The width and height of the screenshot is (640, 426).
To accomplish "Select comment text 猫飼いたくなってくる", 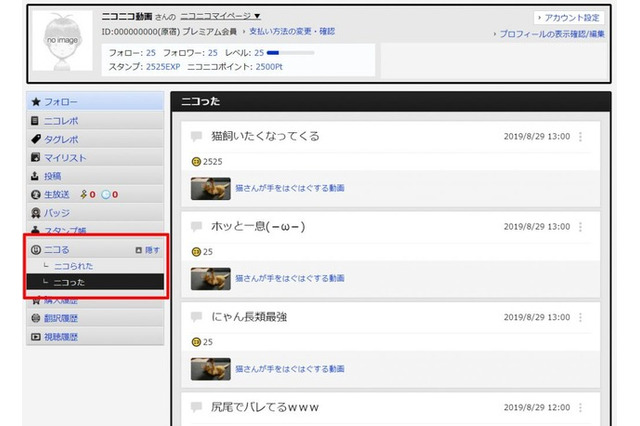I will click(x=265, y=136).
